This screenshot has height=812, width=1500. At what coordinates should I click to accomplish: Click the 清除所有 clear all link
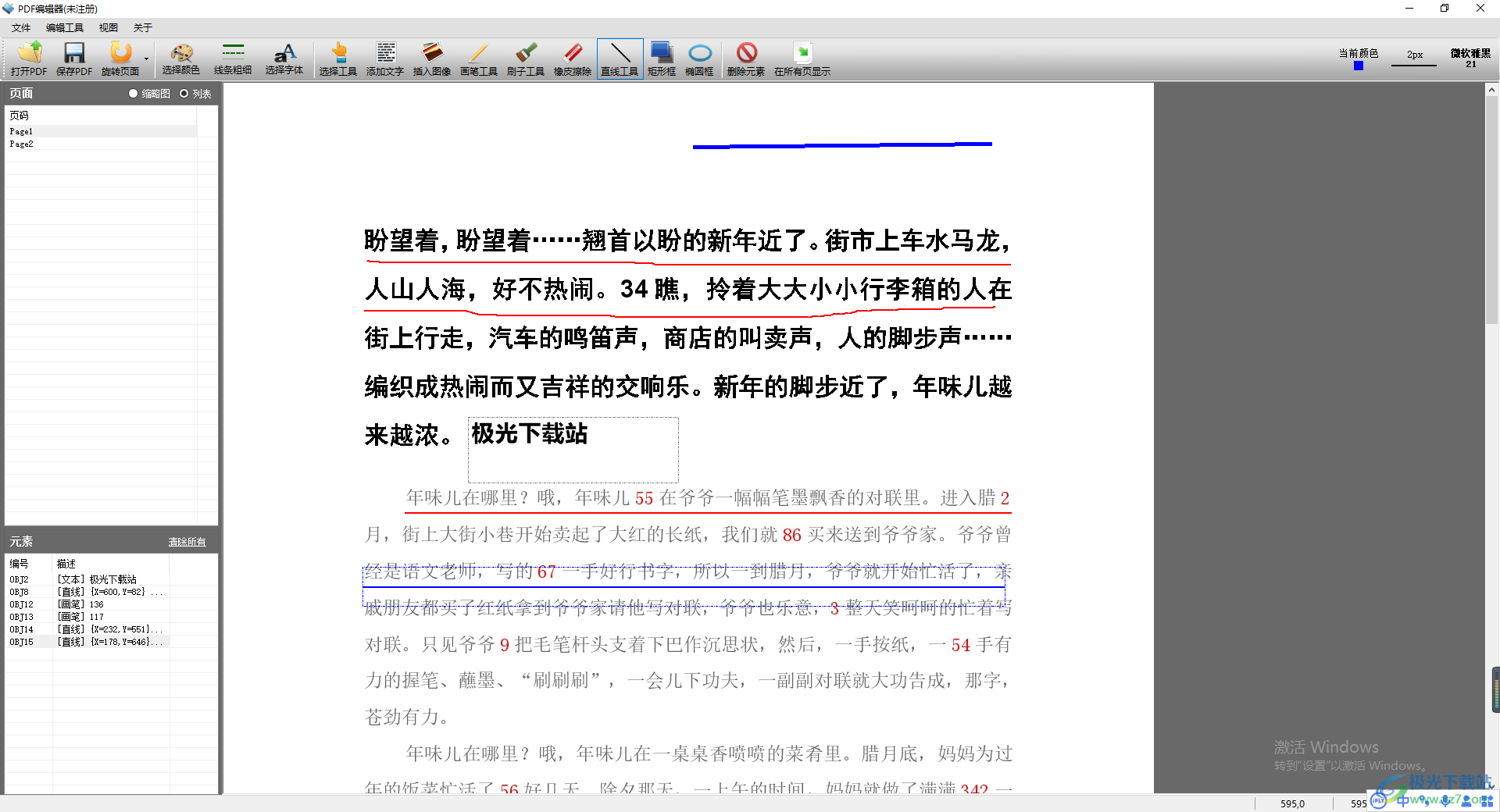point(187,542)
